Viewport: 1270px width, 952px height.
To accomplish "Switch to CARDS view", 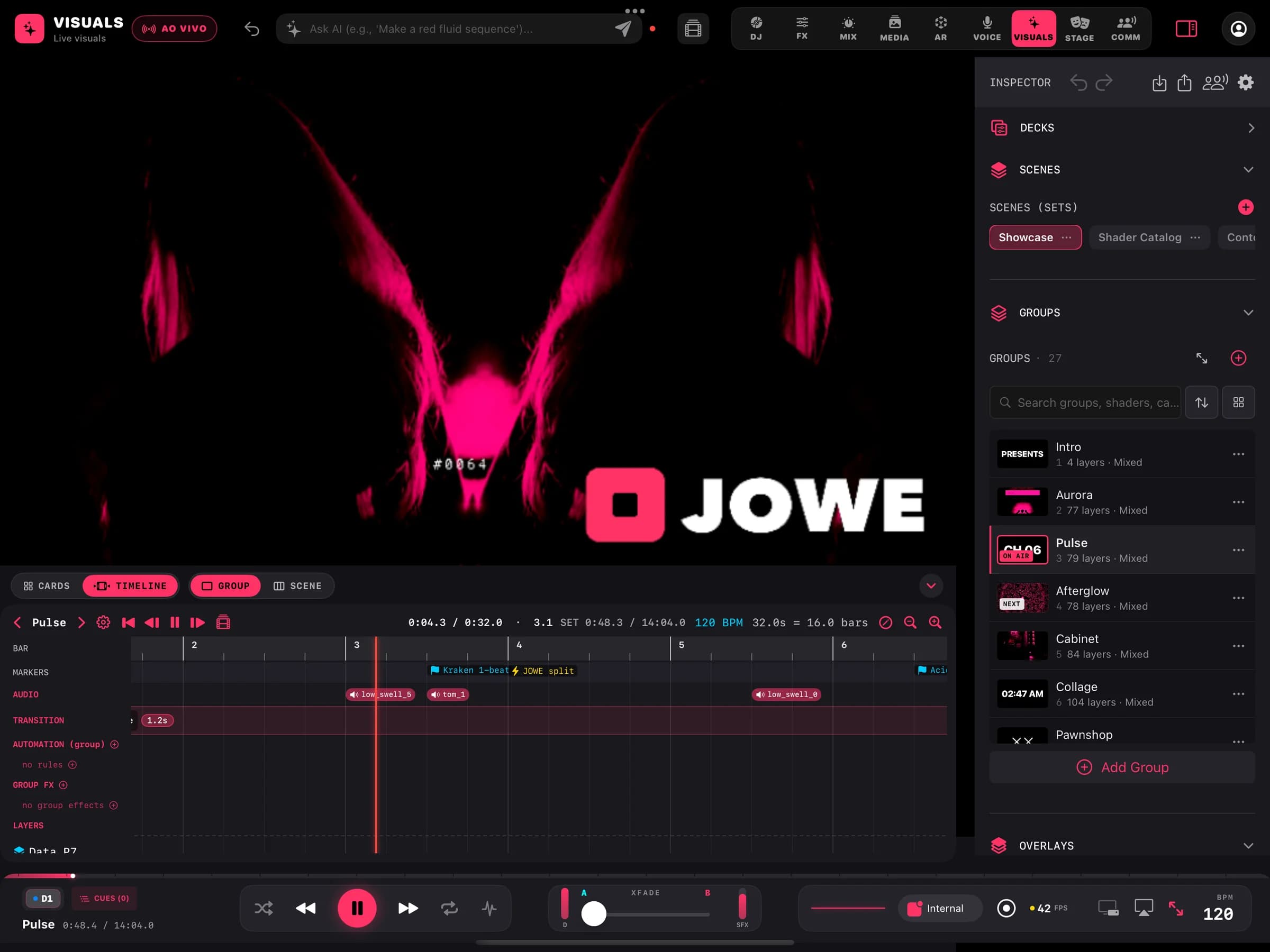I will [x=47, y=585].
